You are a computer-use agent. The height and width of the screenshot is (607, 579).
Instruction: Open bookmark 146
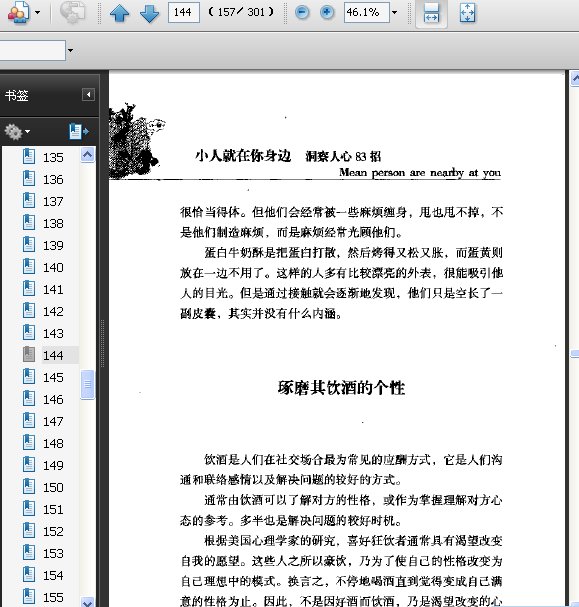click(x=53, y=400)
